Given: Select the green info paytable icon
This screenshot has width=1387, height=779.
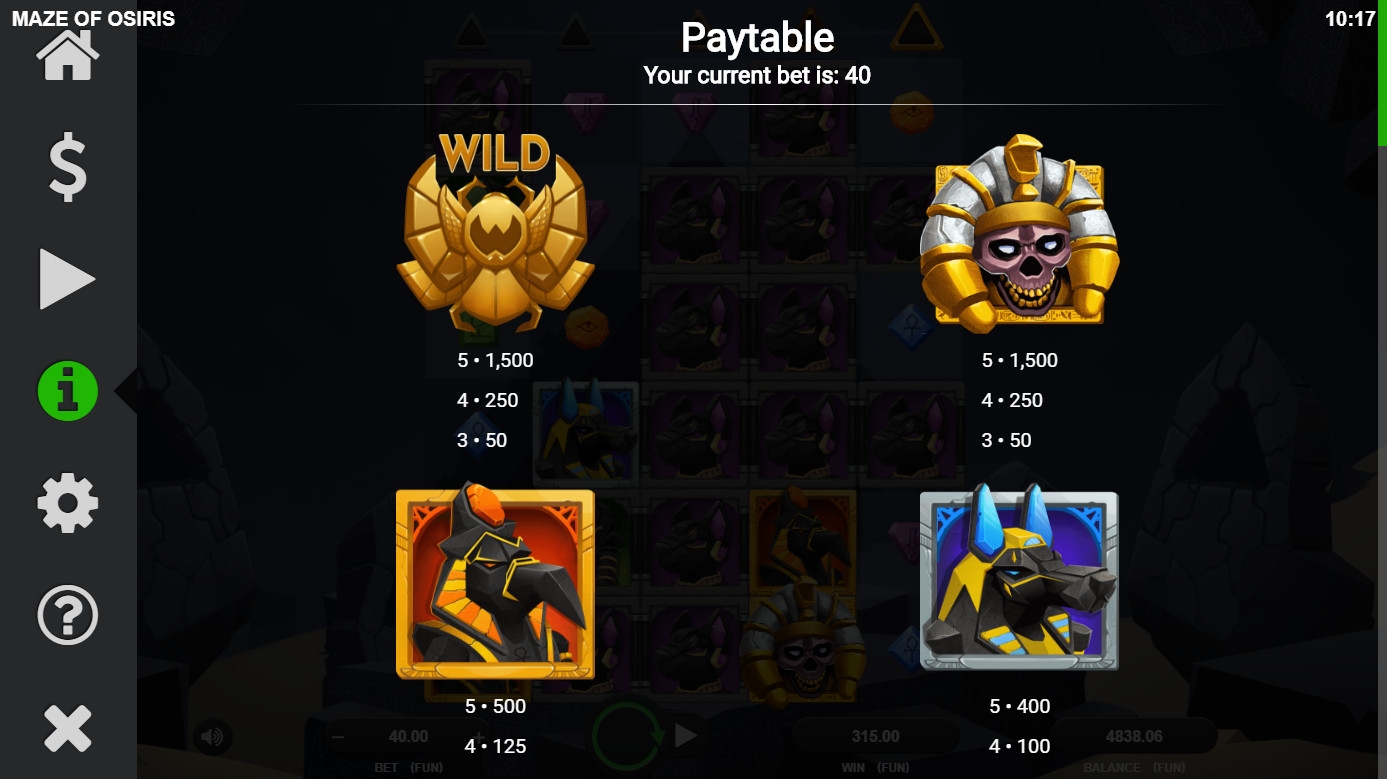Looking at the screenshot, I should [68, 391].
